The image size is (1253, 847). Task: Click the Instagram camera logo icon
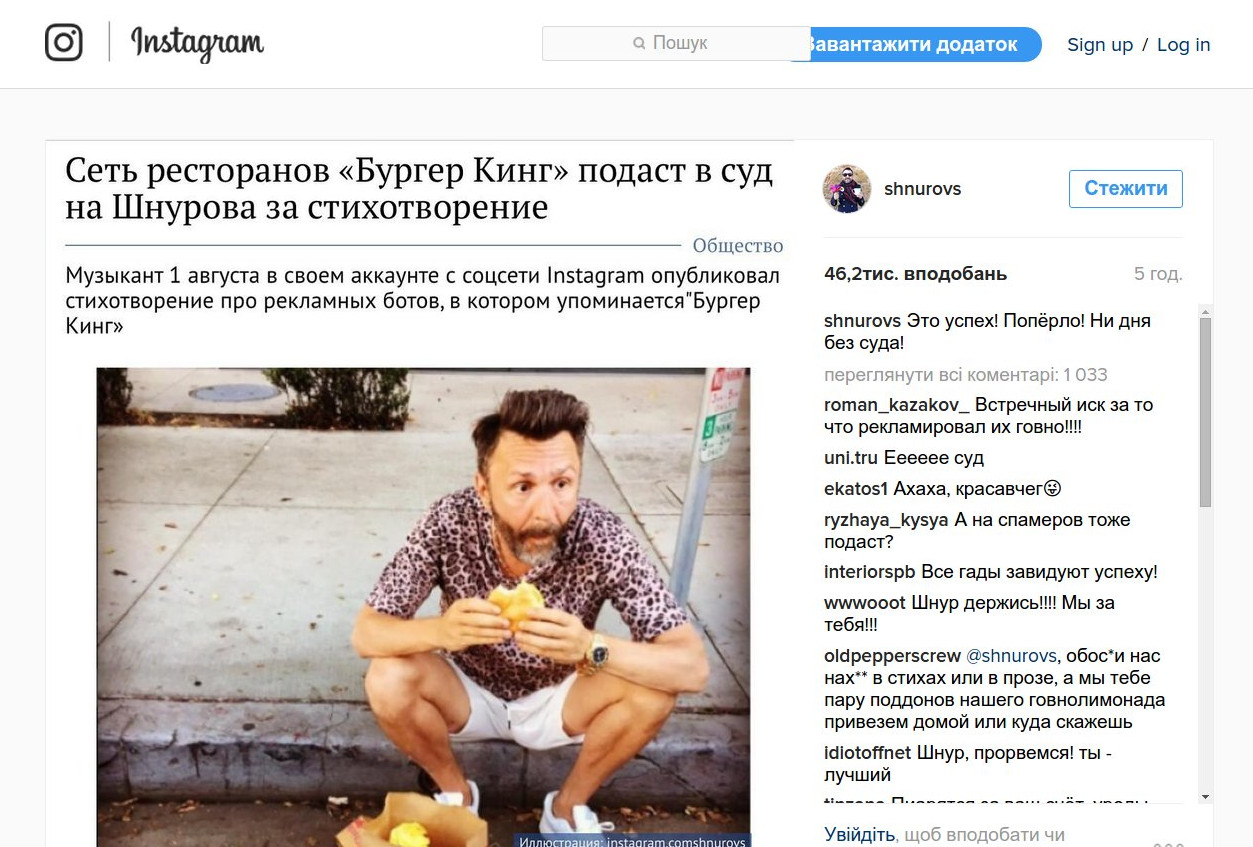pos(64,42)
